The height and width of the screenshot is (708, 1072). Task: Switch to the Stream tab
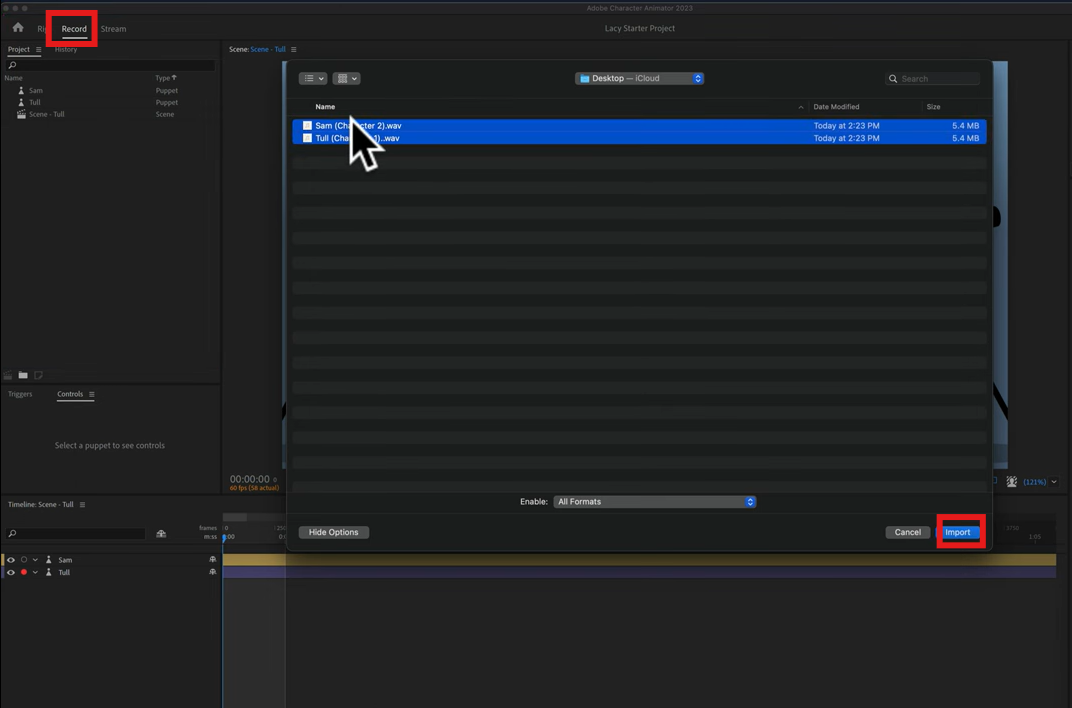tap(113, 28)
